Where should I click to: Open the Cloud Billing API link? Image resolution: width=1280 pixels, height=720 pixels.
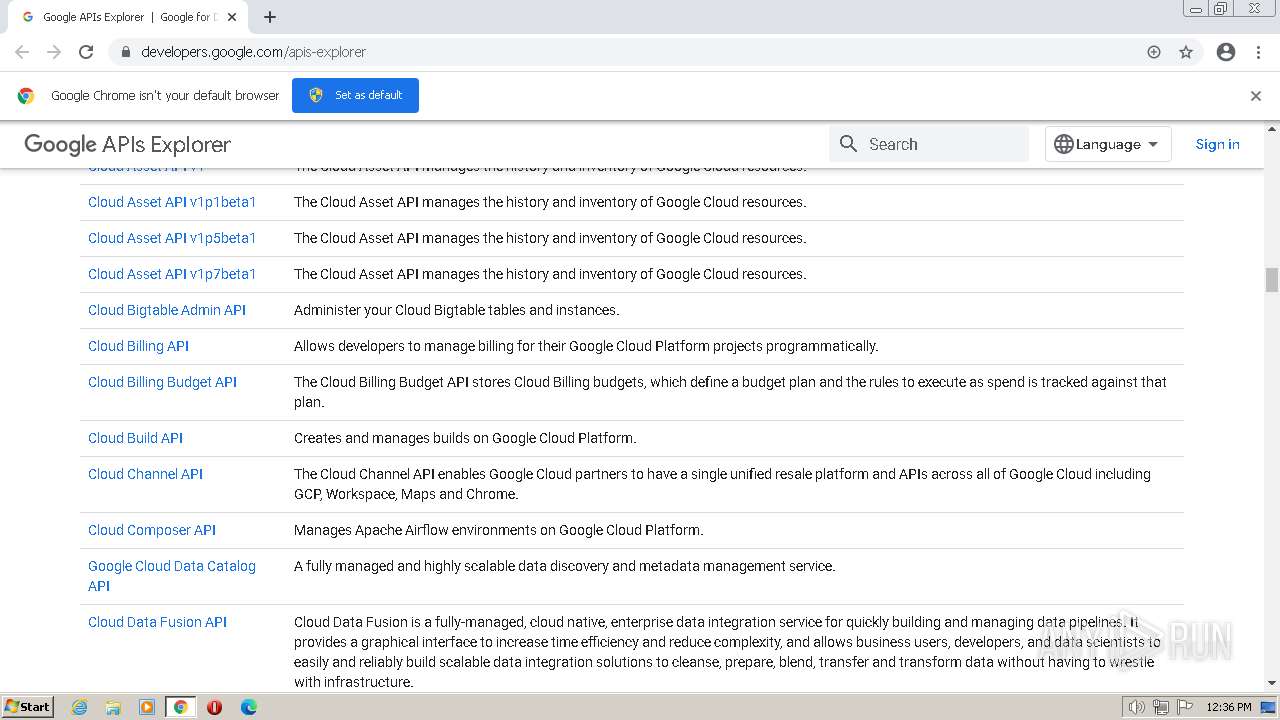click(138, 346)
